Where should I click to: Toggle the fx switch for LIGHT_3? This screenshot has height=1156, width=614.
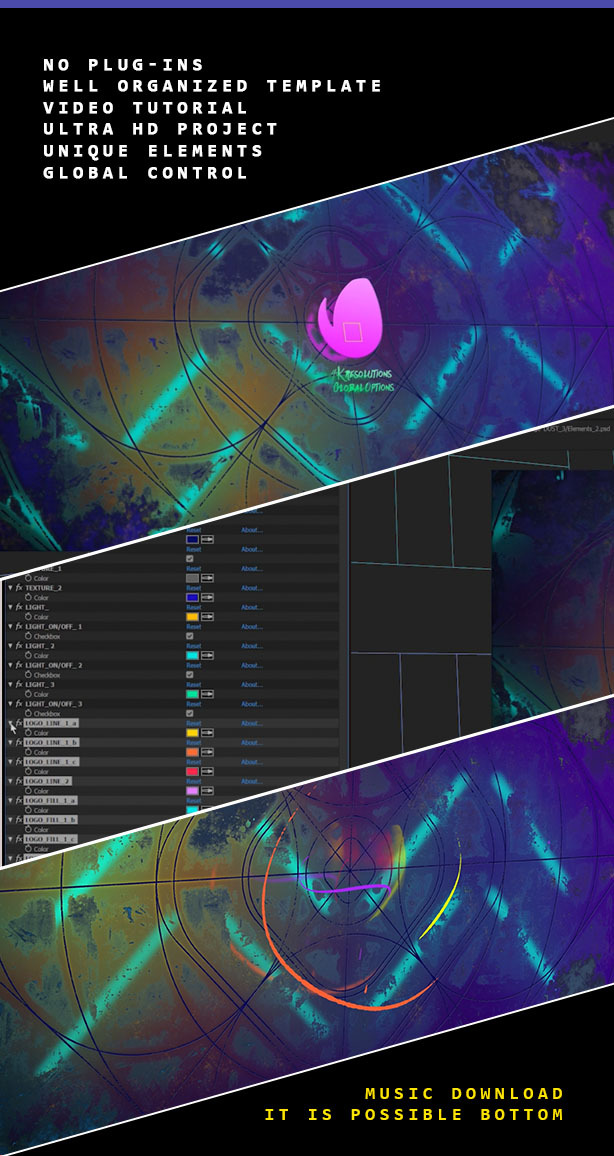(x=19, y=684)
